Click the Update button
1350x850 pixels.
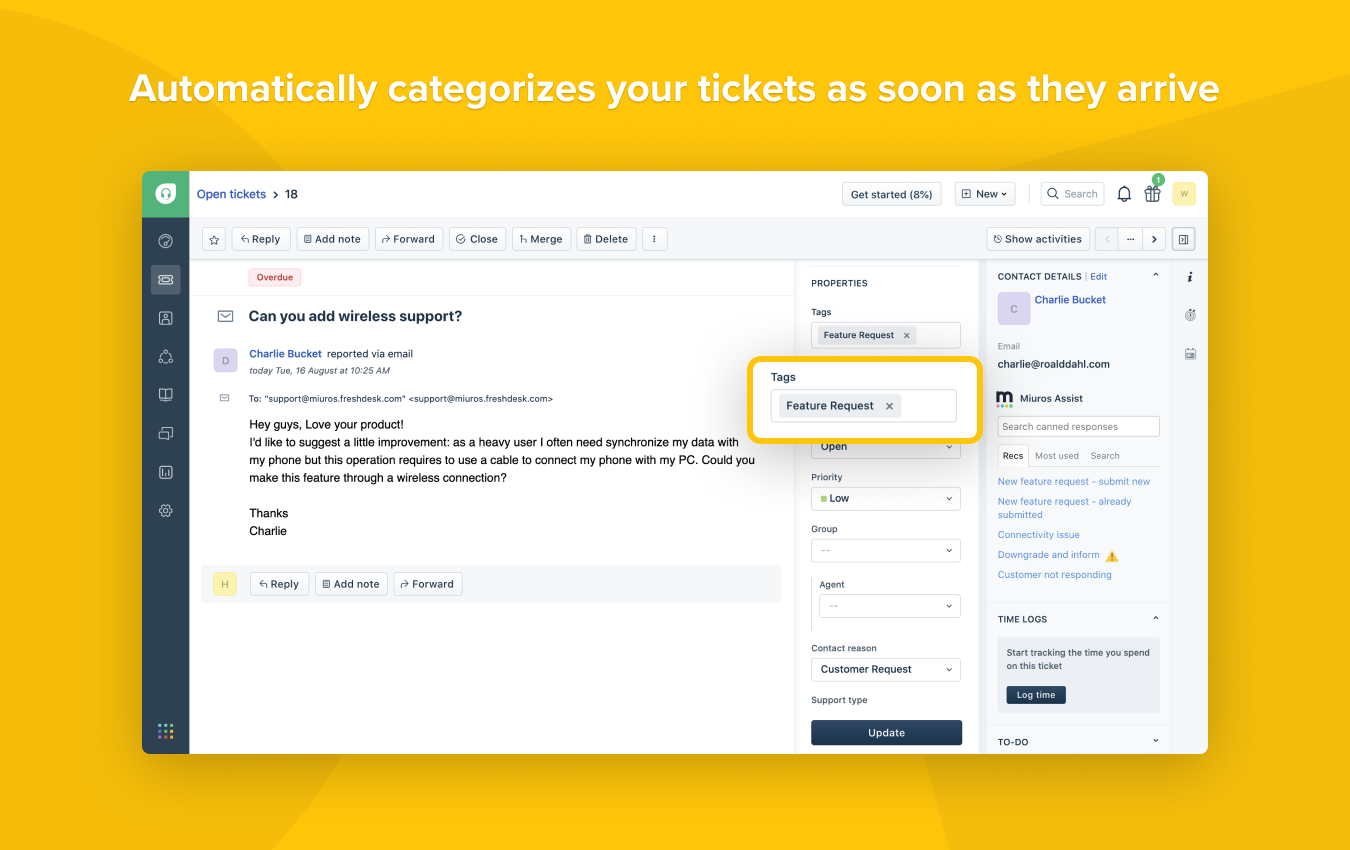(x=886, y=732)
